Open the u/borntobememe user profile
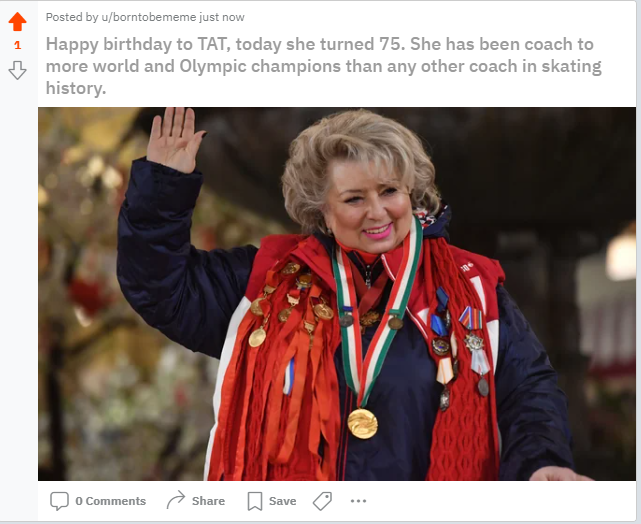Viewport: 641px width, 524px height. tap(148, 17)
